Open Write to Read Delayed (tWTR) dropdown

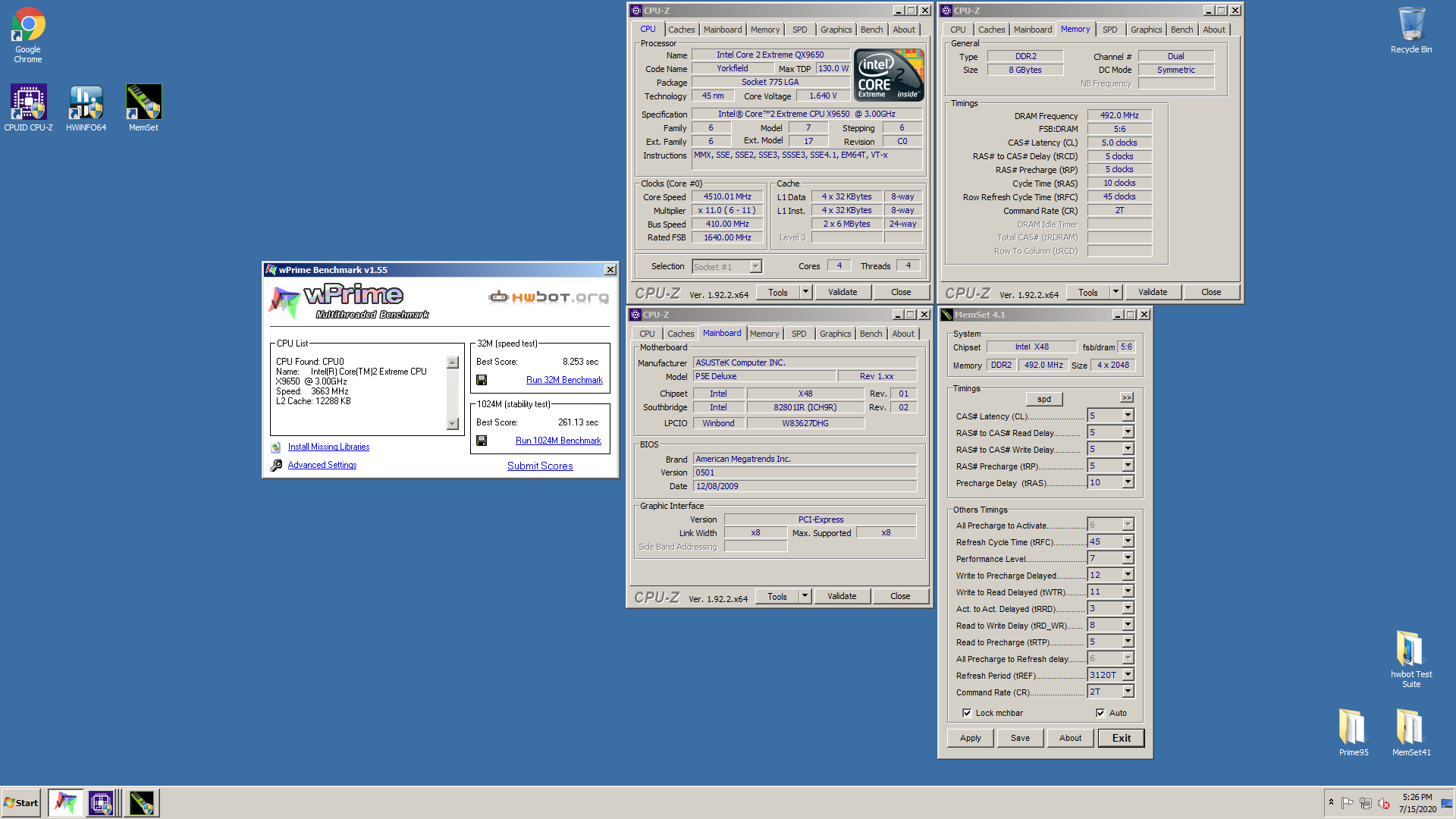tap(1128, 591)
